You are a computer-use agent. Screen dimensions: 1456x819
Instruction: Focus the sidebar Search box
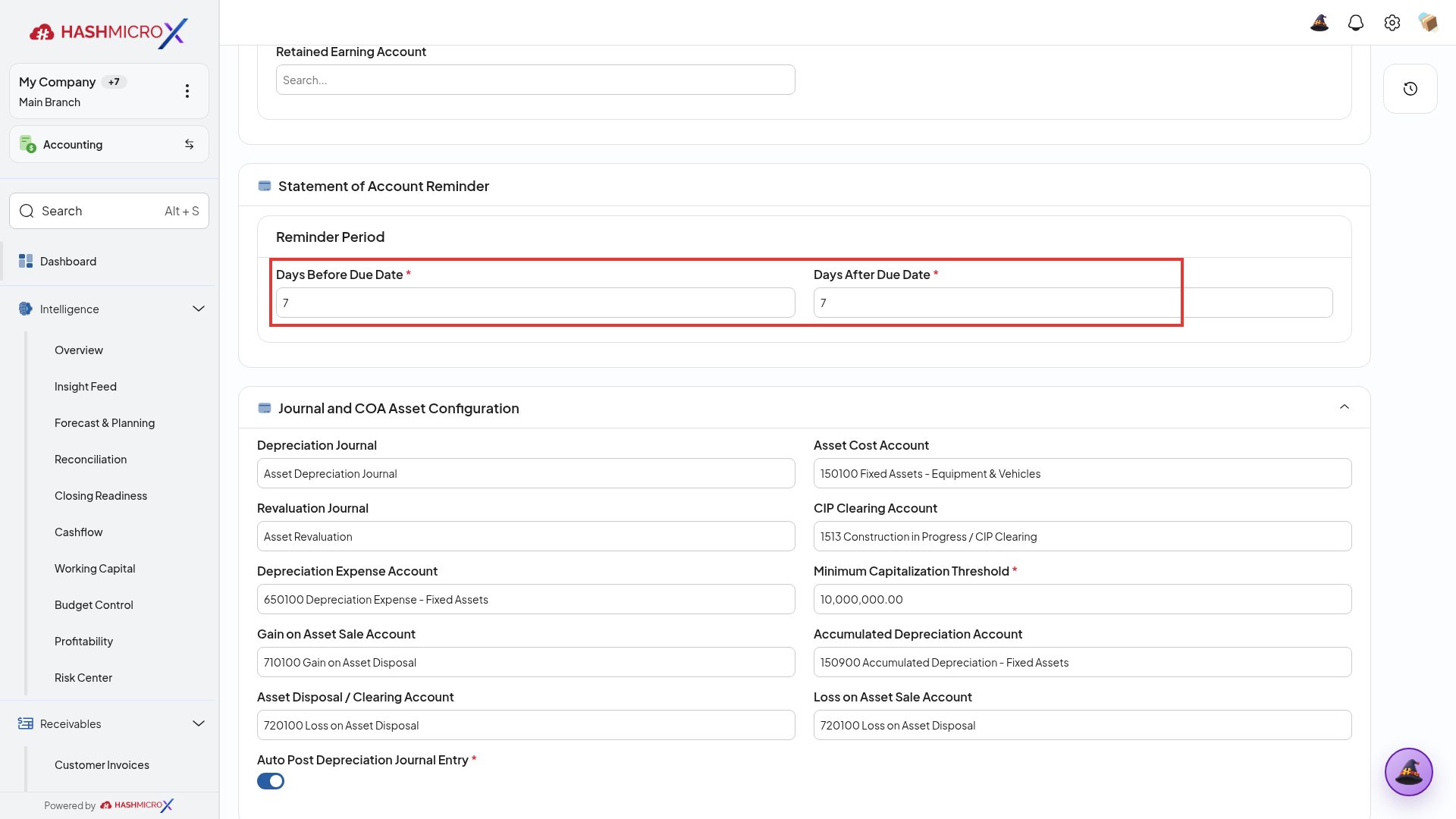[109, 211]
